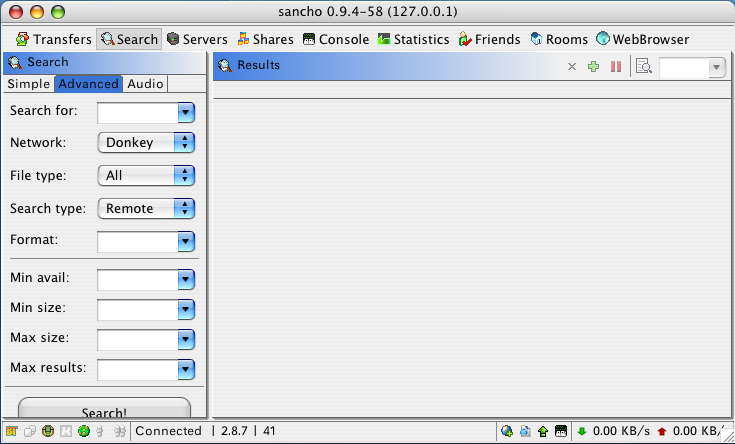Viewport: 735px width, 444px height.
Task: Click the green globe network status icon
Action: (x=84, y=431)
